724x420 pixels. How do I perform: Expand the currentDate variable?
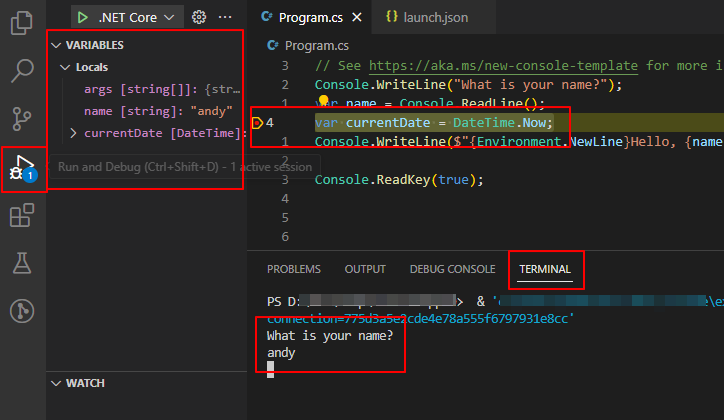pos(73,133)
